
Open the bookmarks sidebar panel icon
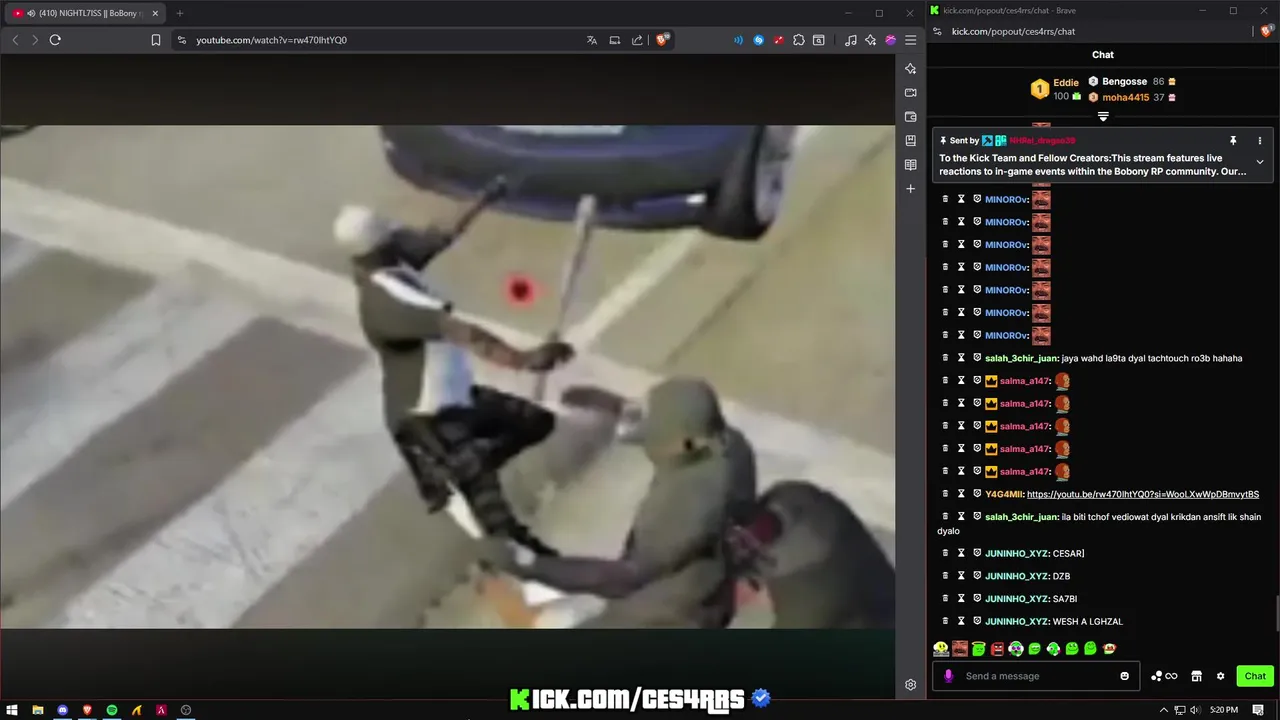[910, 141]
